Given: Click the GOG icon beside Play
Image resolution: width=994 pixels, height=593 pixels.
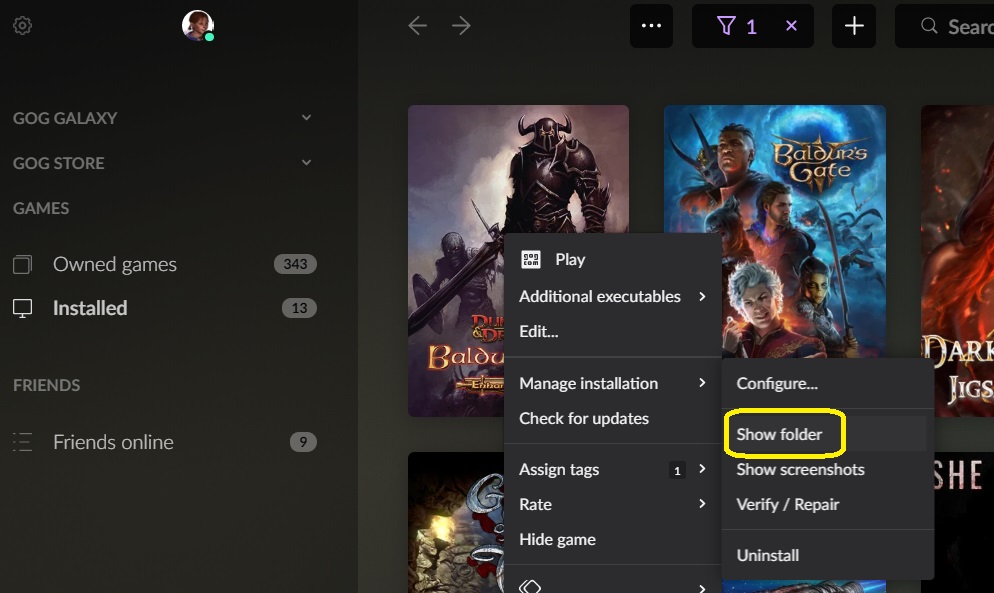Looking at the screenshot, I should (x=531, y=259).
